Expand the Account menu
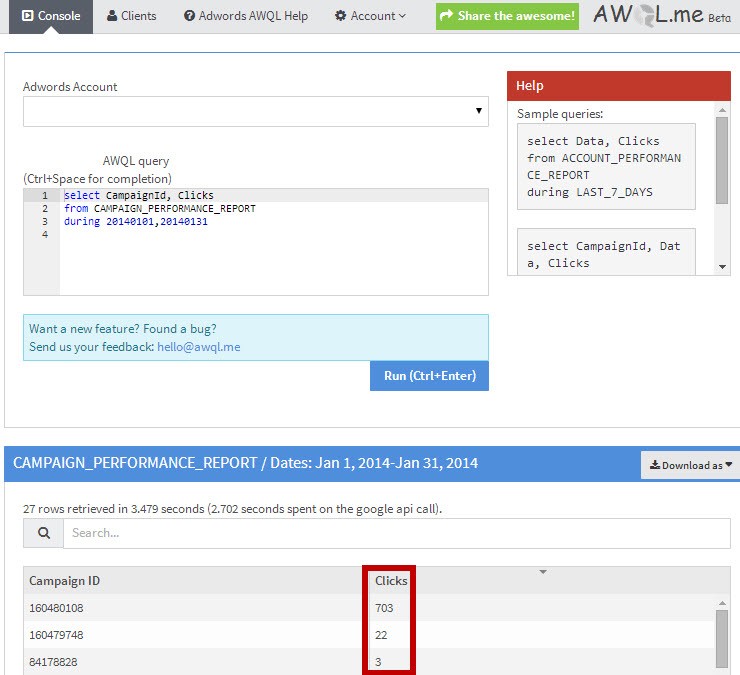Image resolution: width=740 pixels, height=675 pixels. point(370,16)
